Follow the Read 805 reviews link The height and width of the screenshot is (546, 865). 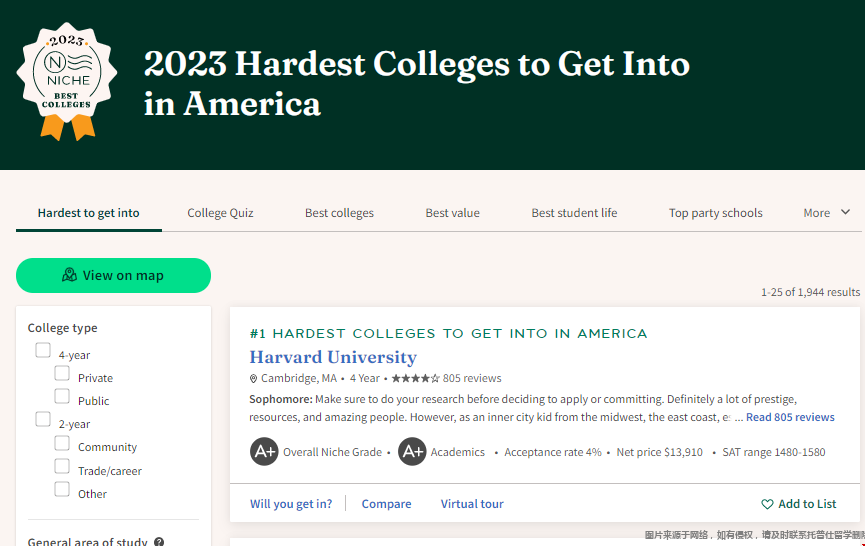pos(790,417)
